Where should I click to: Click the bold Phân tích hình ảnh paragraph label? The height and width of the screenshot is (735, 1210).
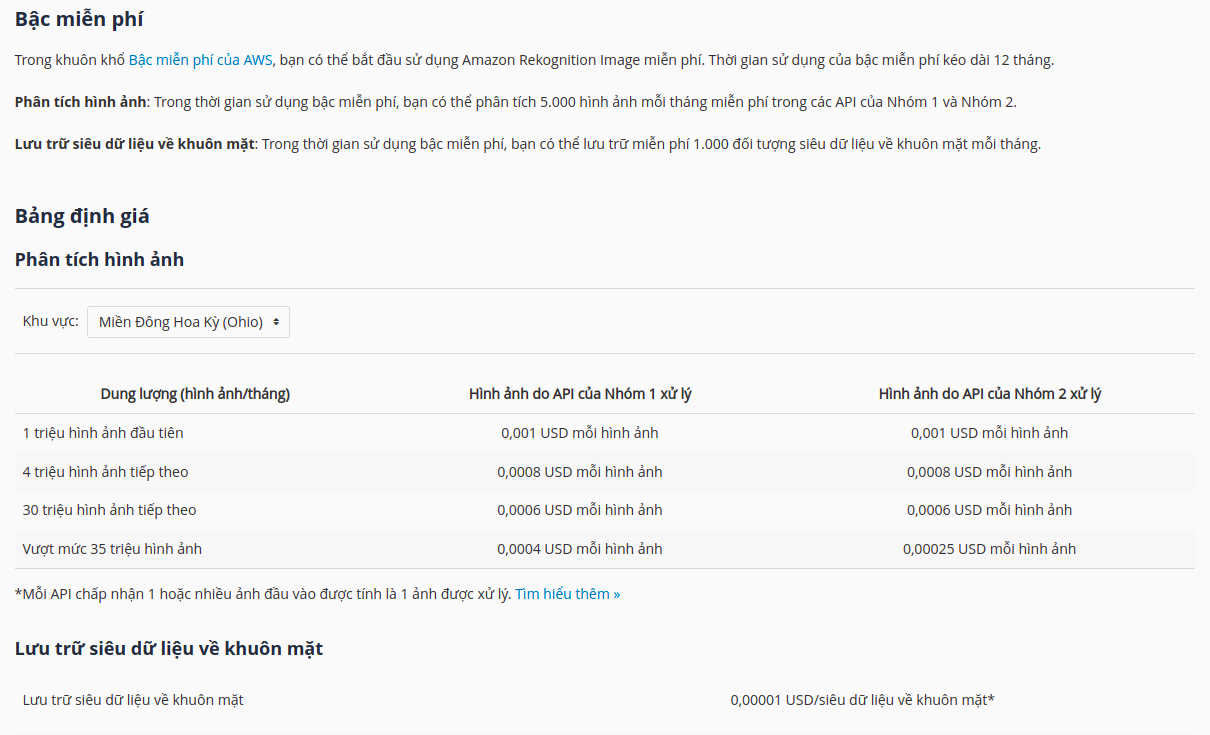[x=81, y=102]
